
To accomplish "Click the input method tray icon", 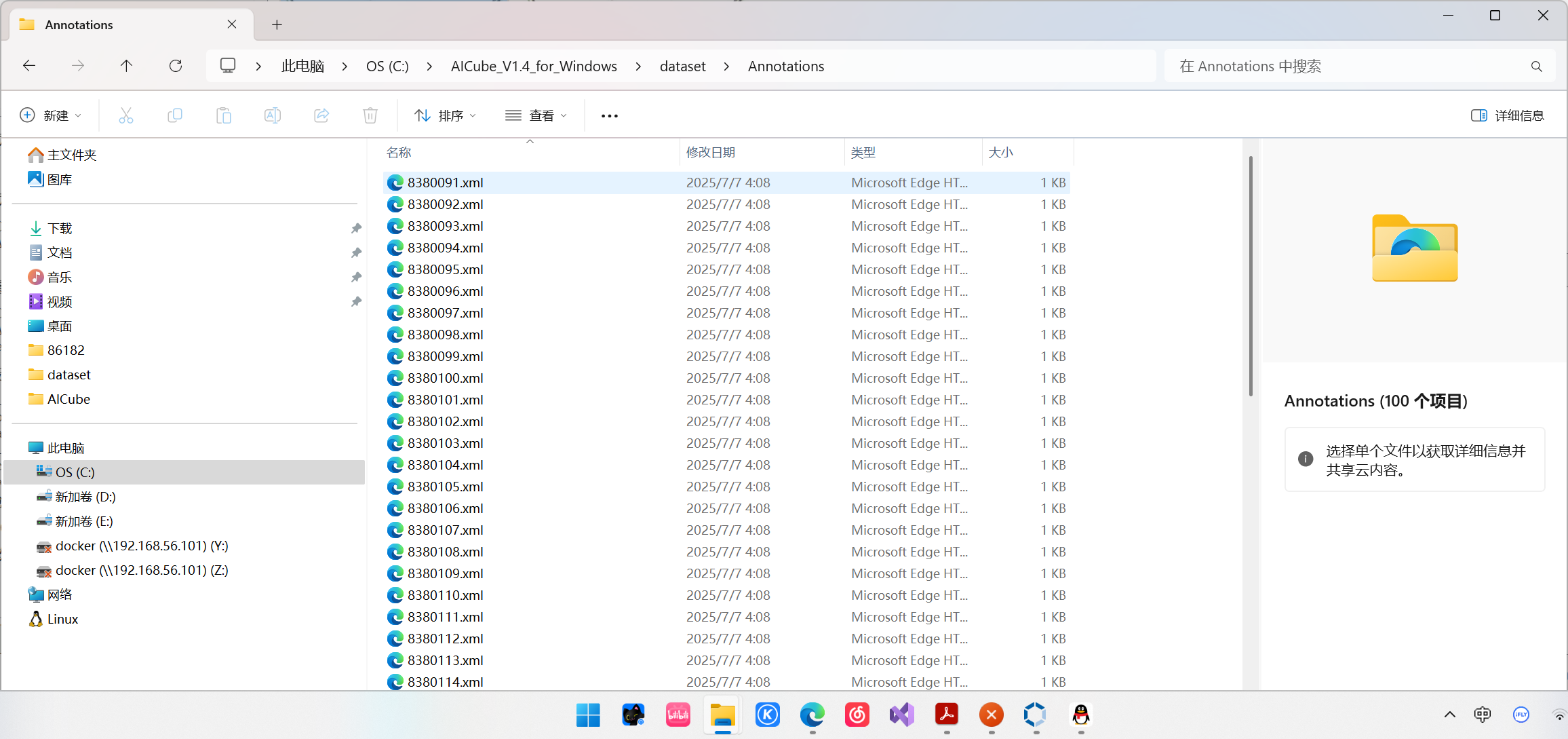I will point(1483,715).
